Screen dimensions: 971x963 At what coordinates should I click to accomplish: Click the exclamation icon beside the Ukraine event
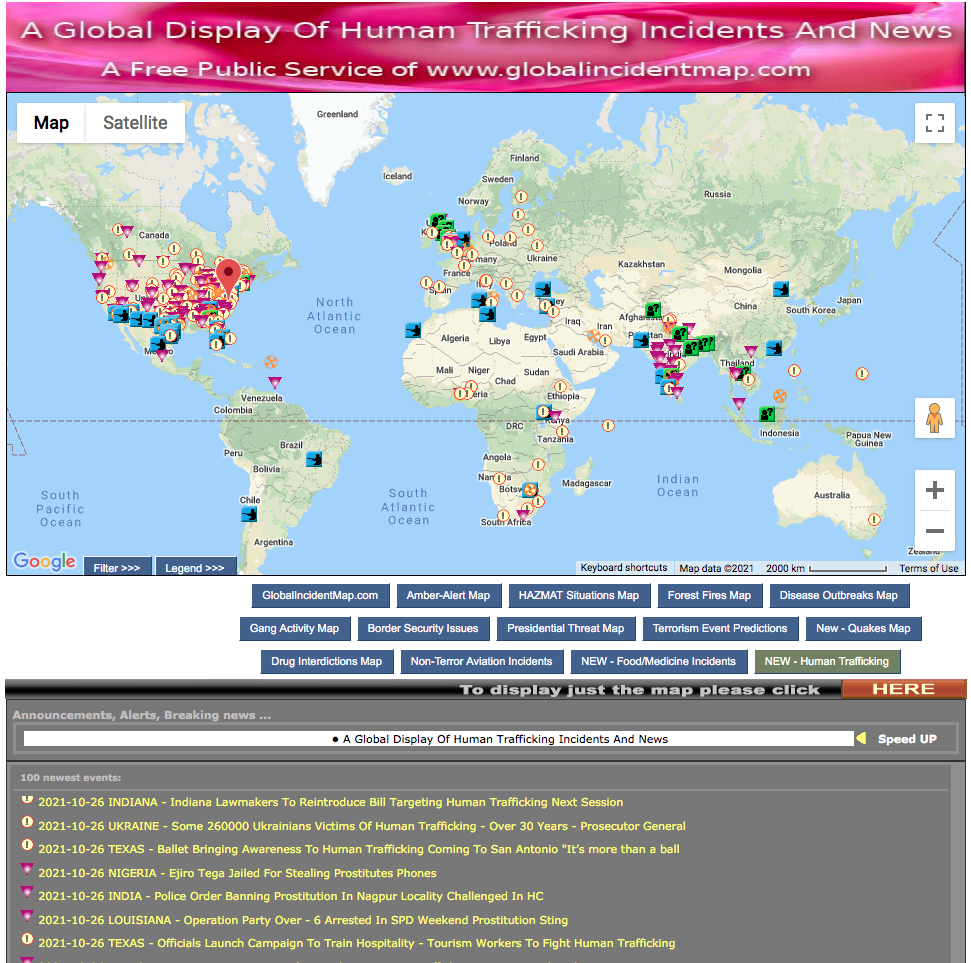pos(27,822)
